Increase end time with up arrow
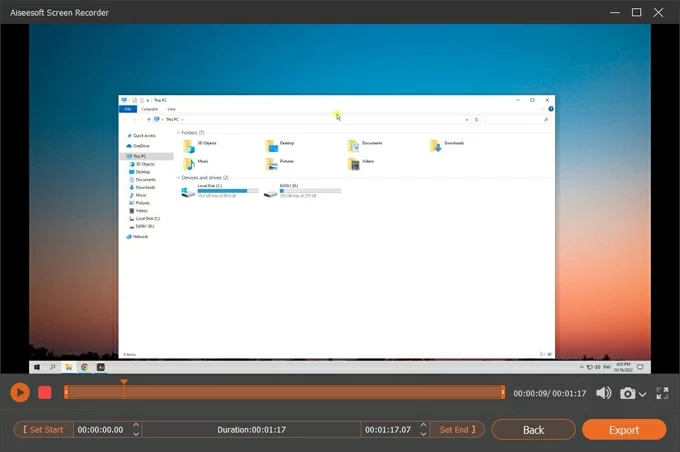This screenshot has height=452, width=680. 424,425
